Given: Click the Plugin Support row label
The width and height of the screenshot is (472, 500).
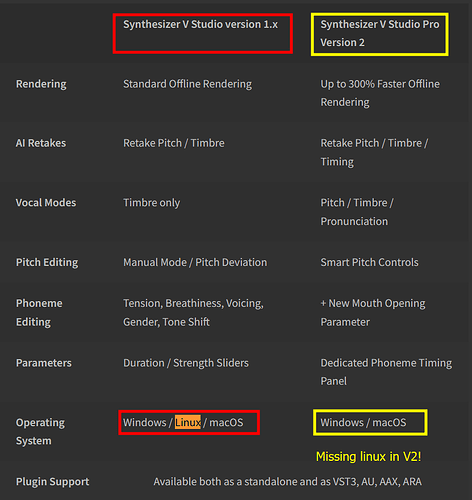Looking at the screenshot, I should (x=52, y=482).
